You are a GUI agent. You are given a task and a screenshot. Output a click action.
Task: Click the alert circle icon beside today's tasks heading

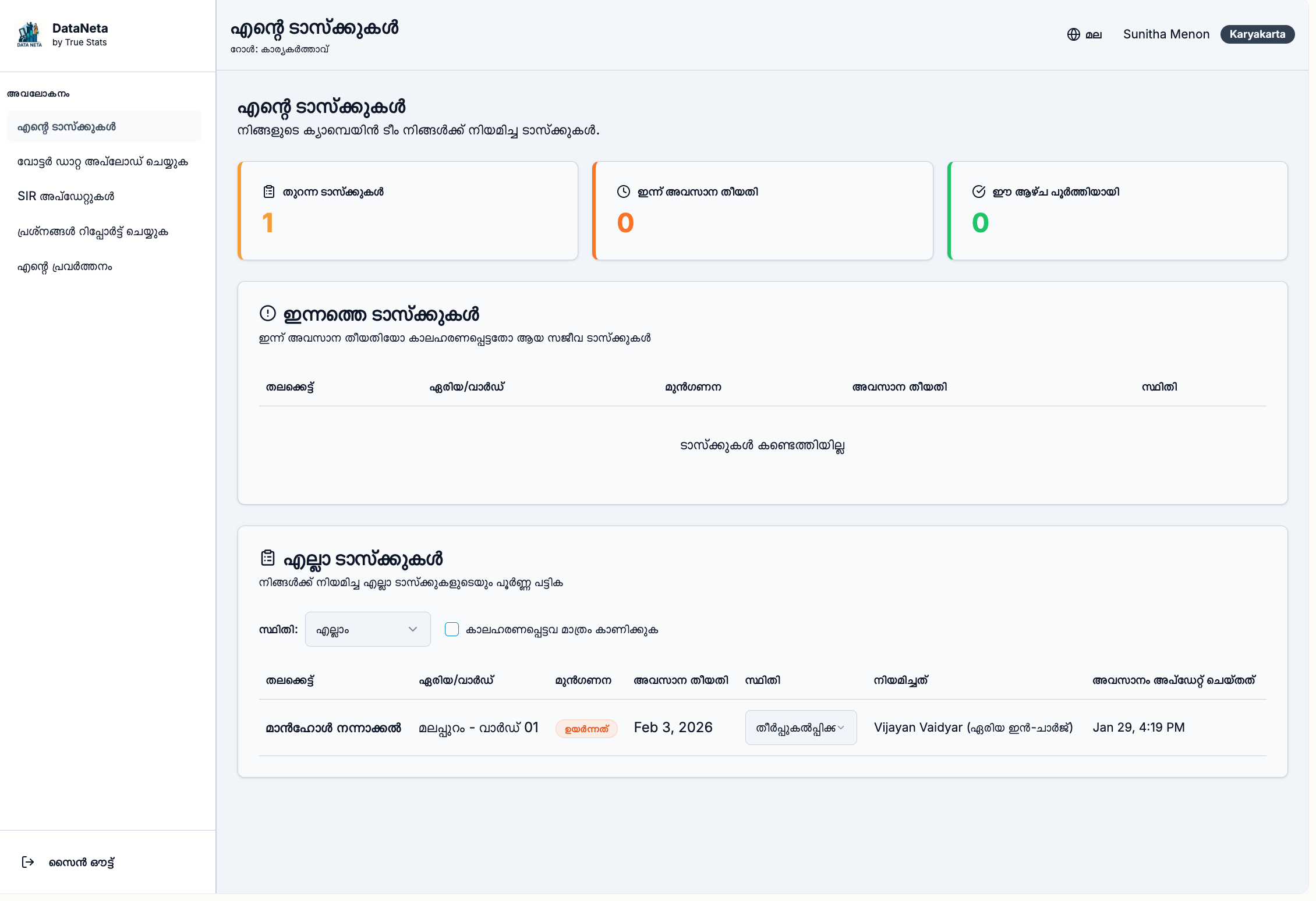[x=267, y=314]
